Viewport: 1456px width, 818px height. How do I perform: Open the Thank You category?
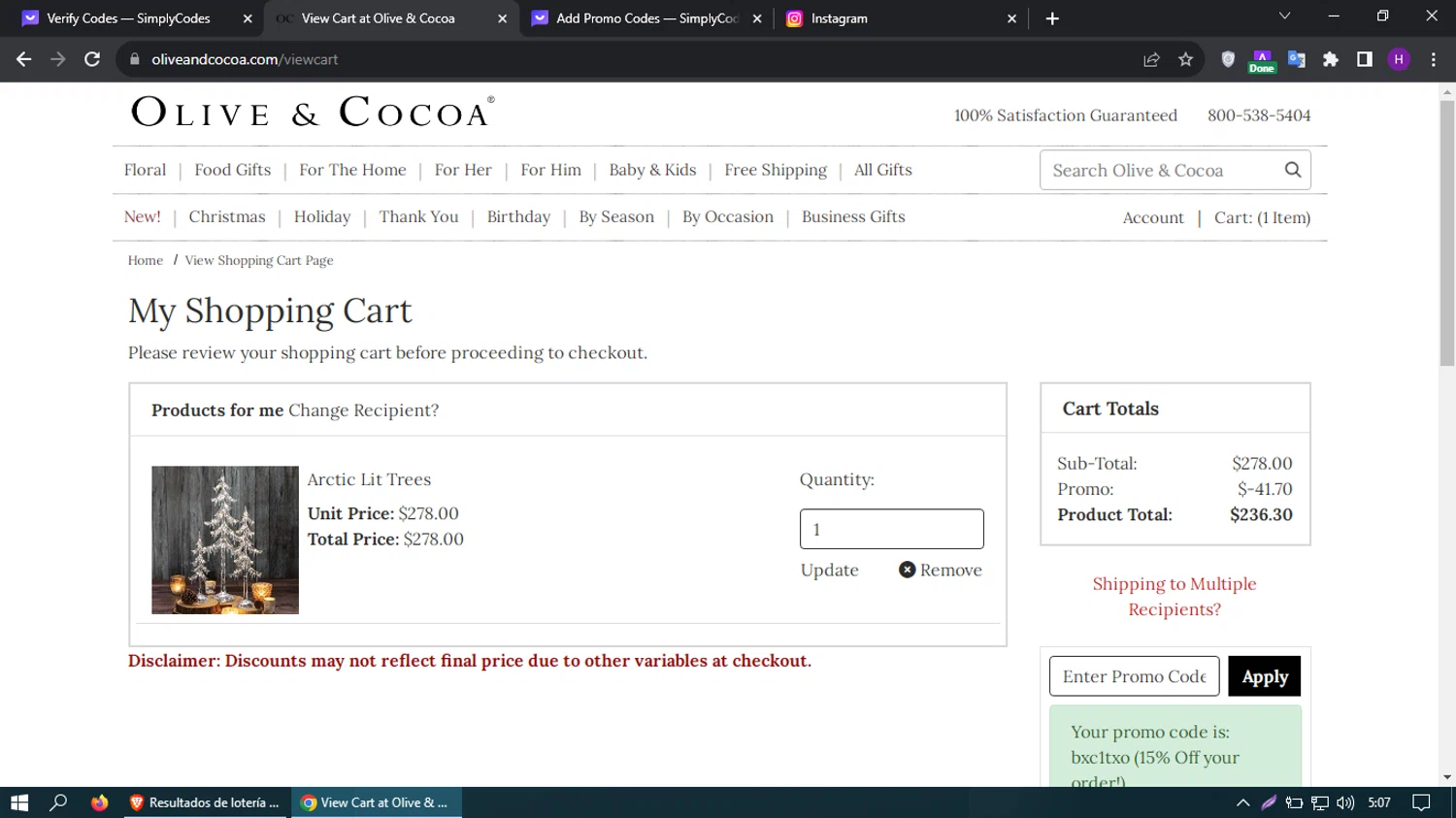418,216
